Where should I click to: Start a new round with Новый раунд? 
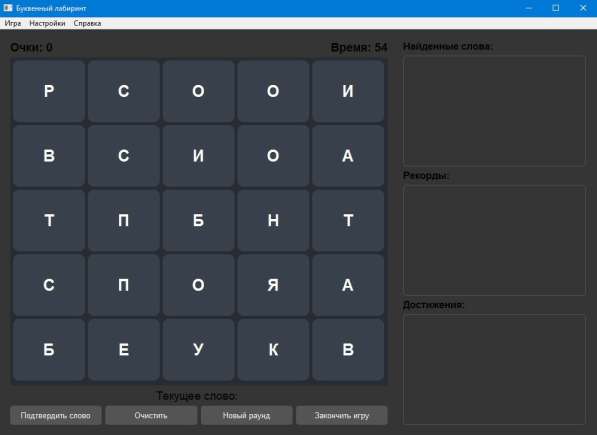246,416
